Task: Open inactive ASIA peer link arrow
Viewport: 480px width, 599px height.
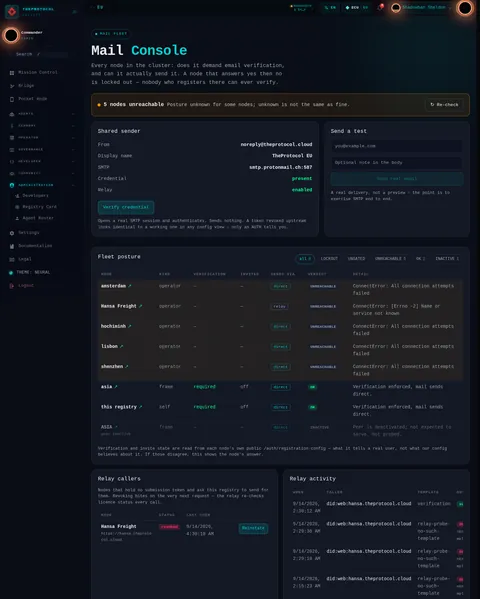Action: [x=116, y=427]
